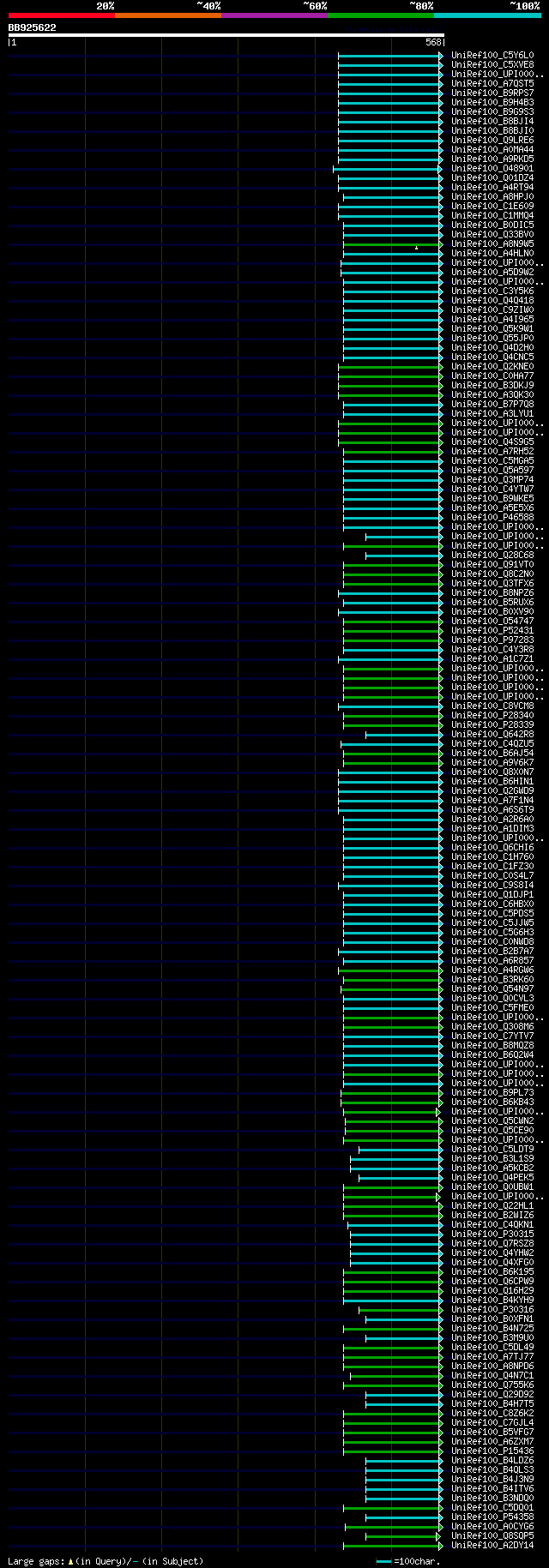Image resolution: width=549 pixels, height=1568 pixels.
Task: Click the green ~80% identity legend segment
Action: coord(381,15)
